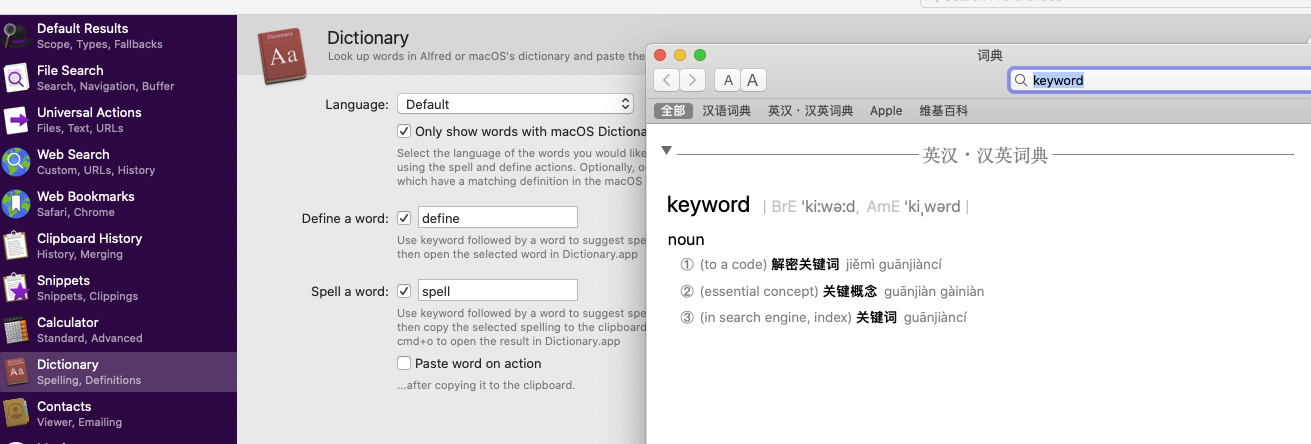Click the Default Results sidebar label
Viewport: 1311px width, 444px height.
pos(83,28)
